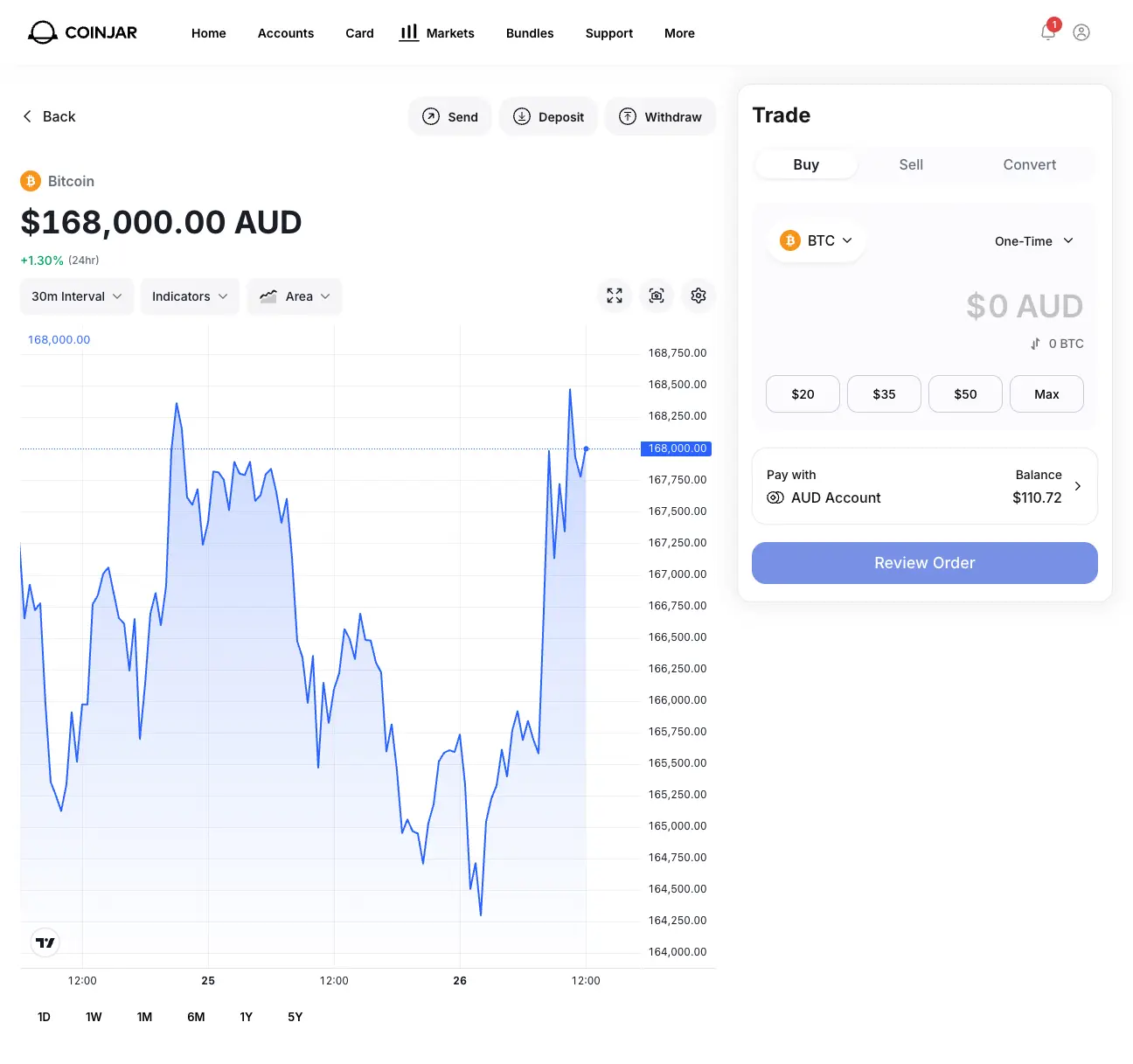This screenshot has width=1133, height=1064.
Task: Swap AUD and BTC amount input
Action: click(1035, 344)
